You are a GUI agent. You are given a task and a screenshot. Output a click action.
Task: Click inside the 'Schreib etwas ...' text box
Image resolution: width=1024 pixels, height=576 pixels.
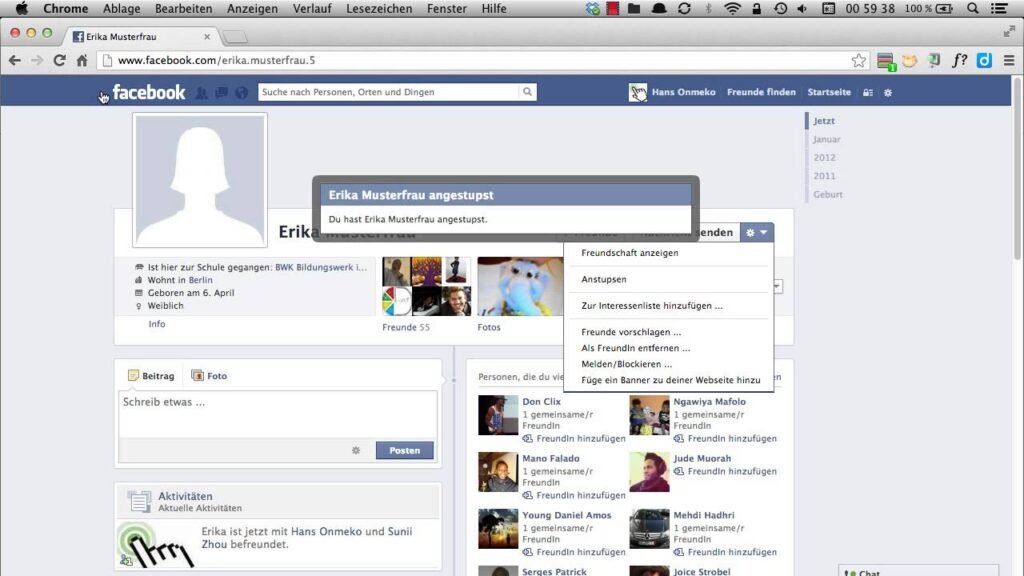[x=277, y=413]
